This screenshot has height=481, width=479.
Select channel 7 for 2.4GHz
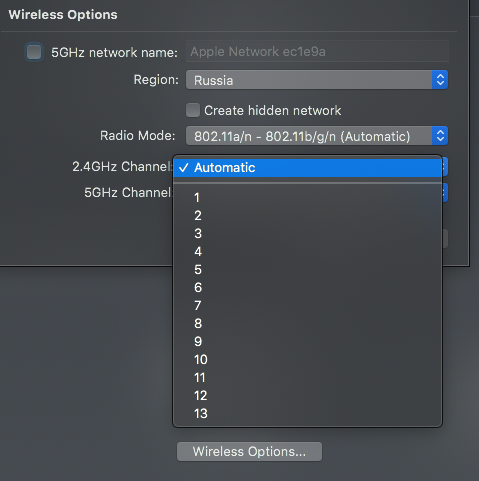(308, 306)
